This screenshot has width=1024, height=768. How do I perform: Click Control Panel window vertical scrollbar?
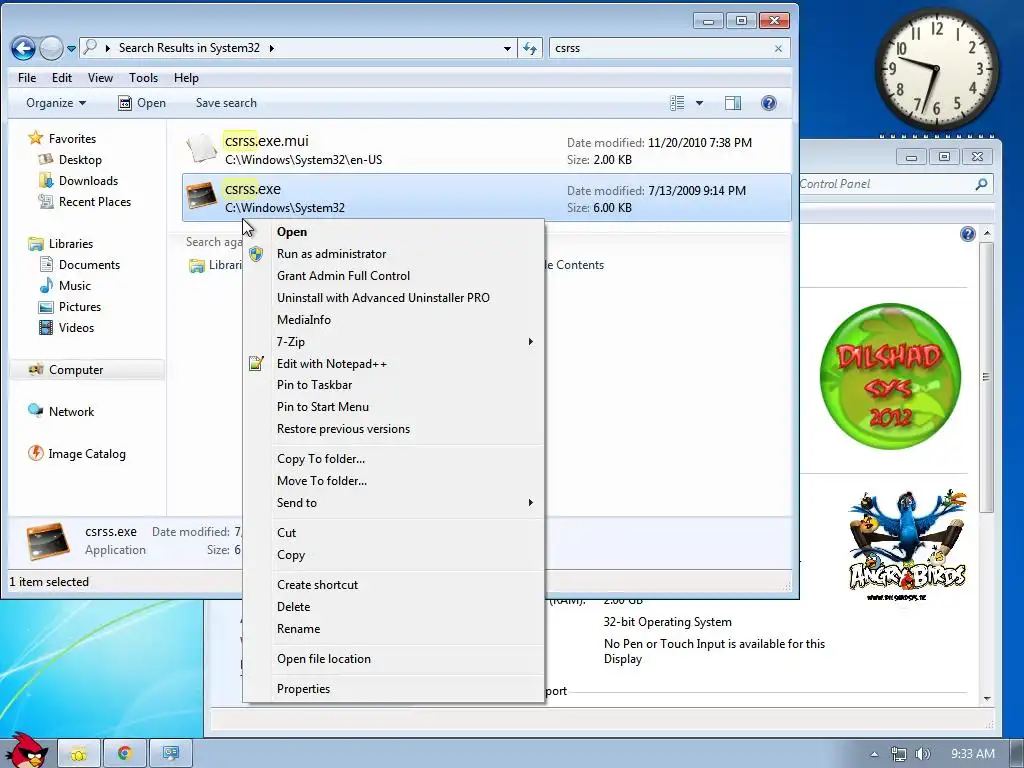pos(987,377)
